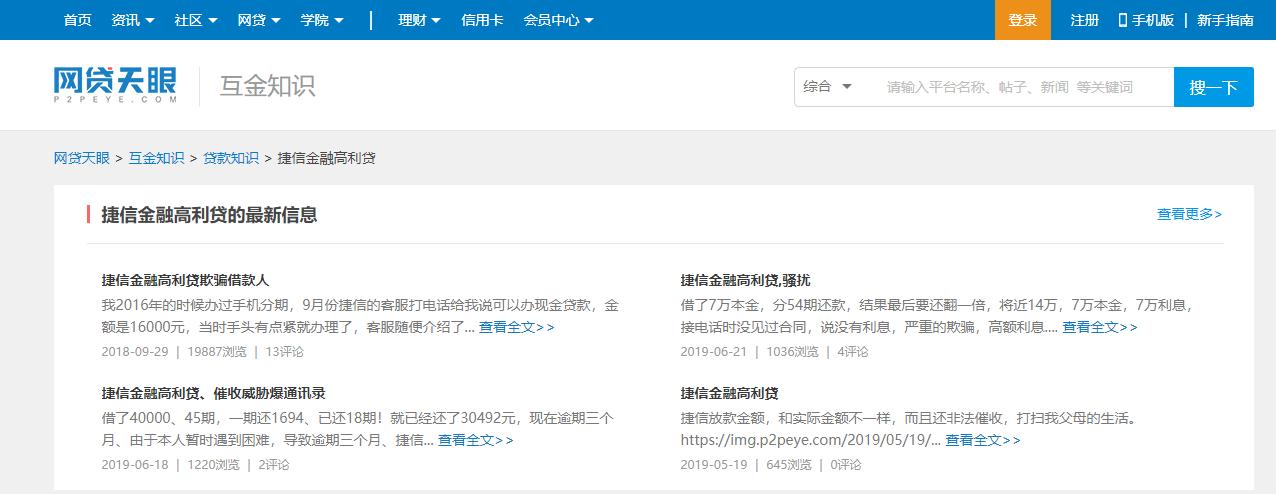Click the 1036浏览 view count

point(792,352)
